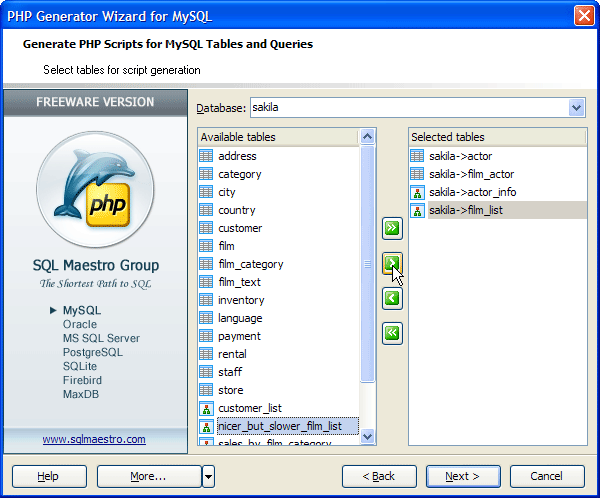Select film_category in available tables
Viewport: 600px width, 498px height.
click(251, 264)
